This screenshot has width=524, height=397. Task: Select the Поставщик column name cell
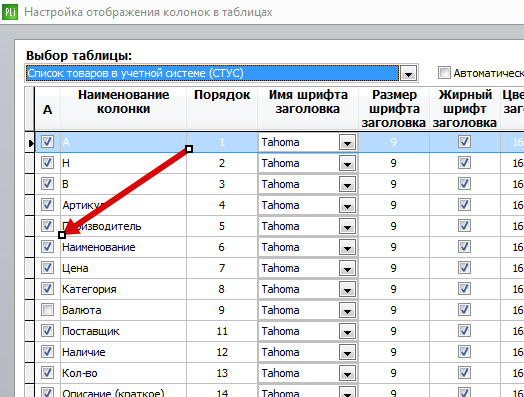123,332
